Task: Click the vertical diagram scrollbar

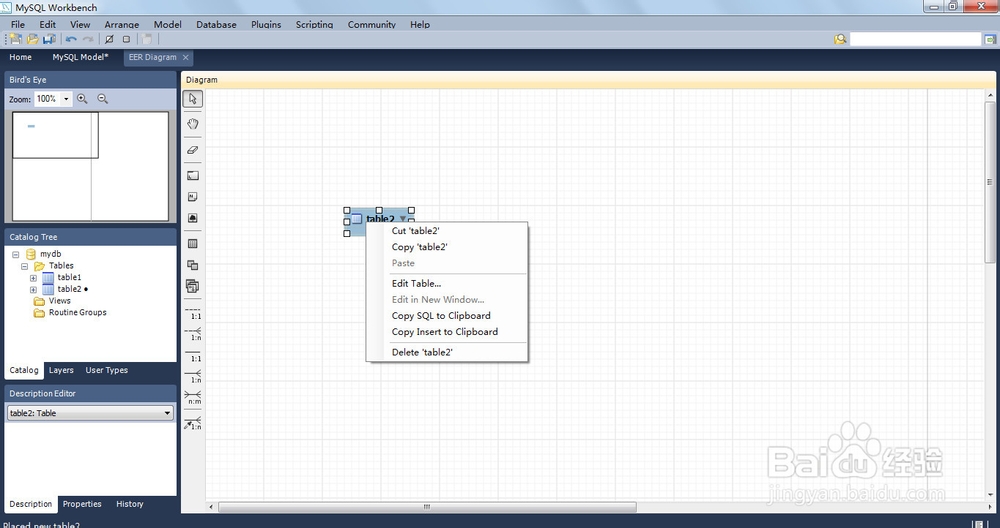Action: pos(990,182)
